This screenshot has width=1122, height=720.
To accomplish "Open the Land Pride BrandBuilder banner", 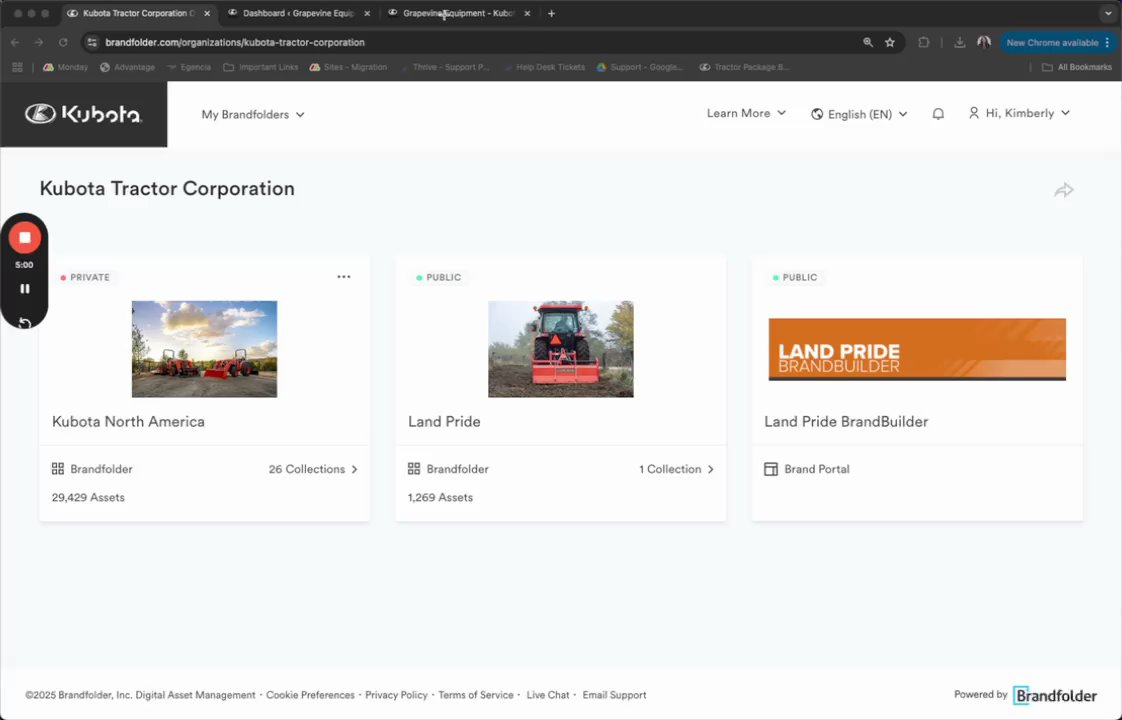I will pos(917,349).
